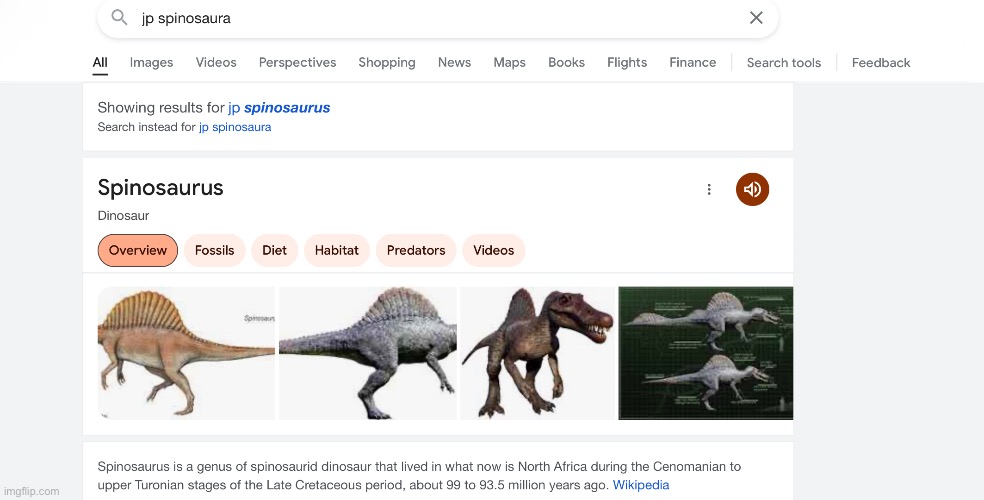Search instead for 'jp spinosaura' link
984x500 pixels.
point(235,127)
